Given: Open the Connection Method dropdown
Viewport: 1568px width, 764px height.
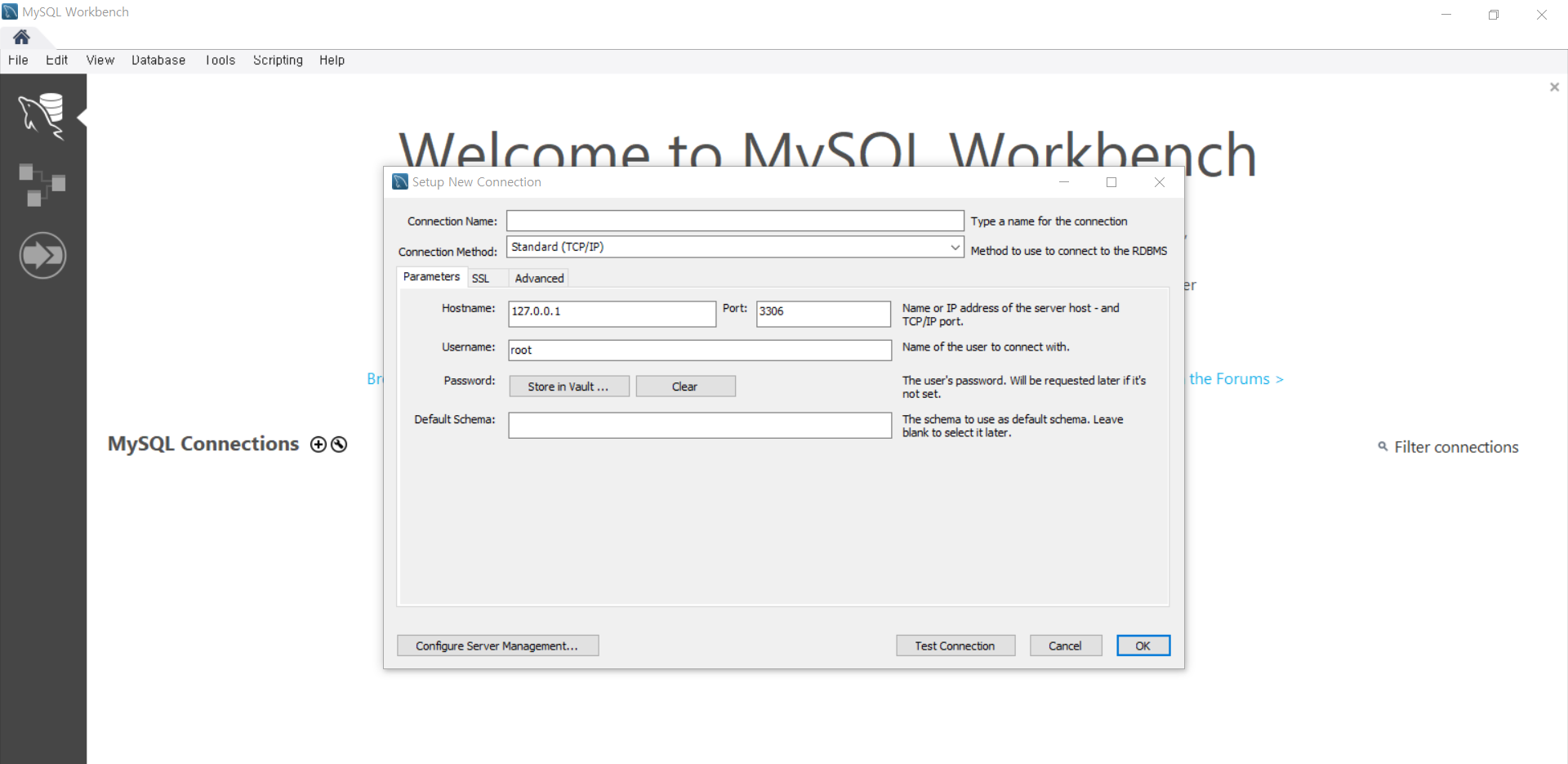Looking at the screenshot, I should click(735, 247).
